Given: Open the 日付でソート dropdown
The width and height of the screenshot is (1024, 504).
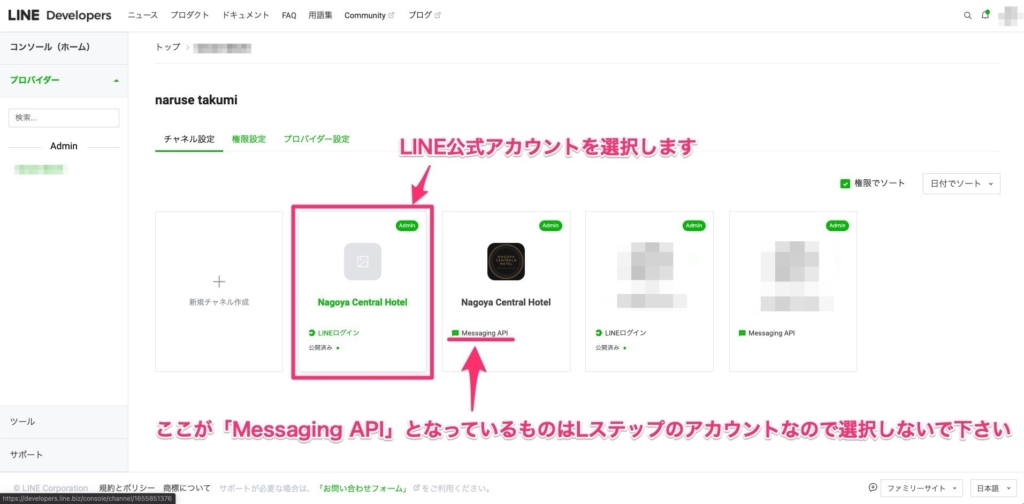Looking at the screenshot, I should (960, 183).
